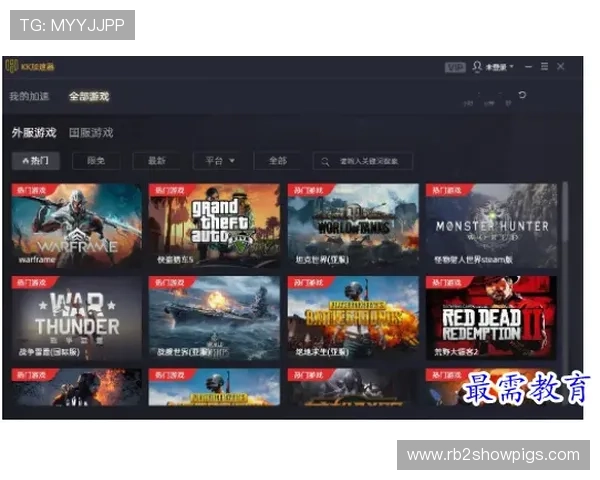Show 全部 games filter
This screenshot has height=480, width=600.
[277, 161]
